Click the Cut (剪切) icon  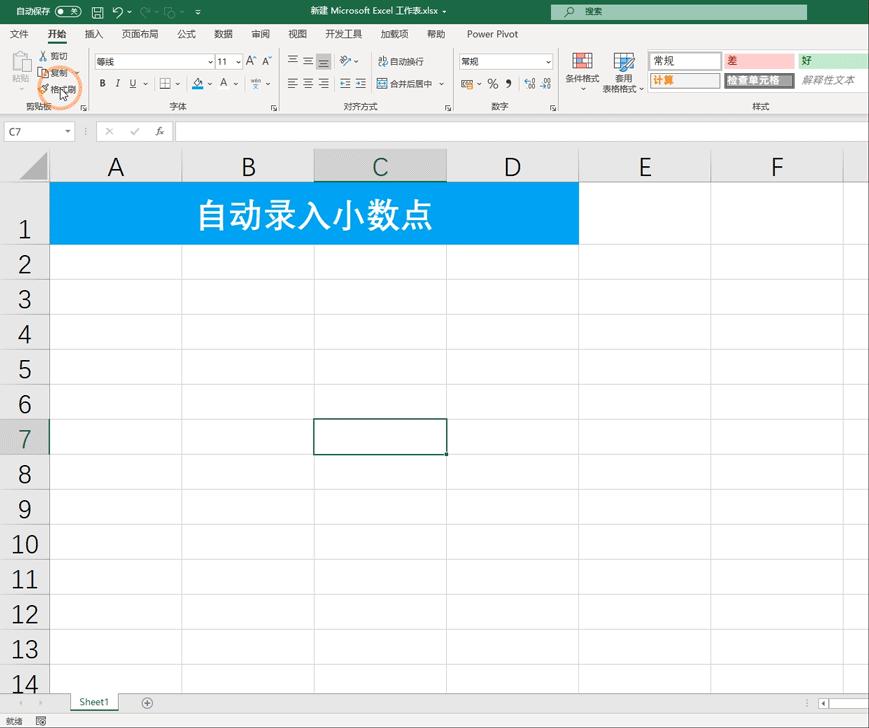click(53, 56)
